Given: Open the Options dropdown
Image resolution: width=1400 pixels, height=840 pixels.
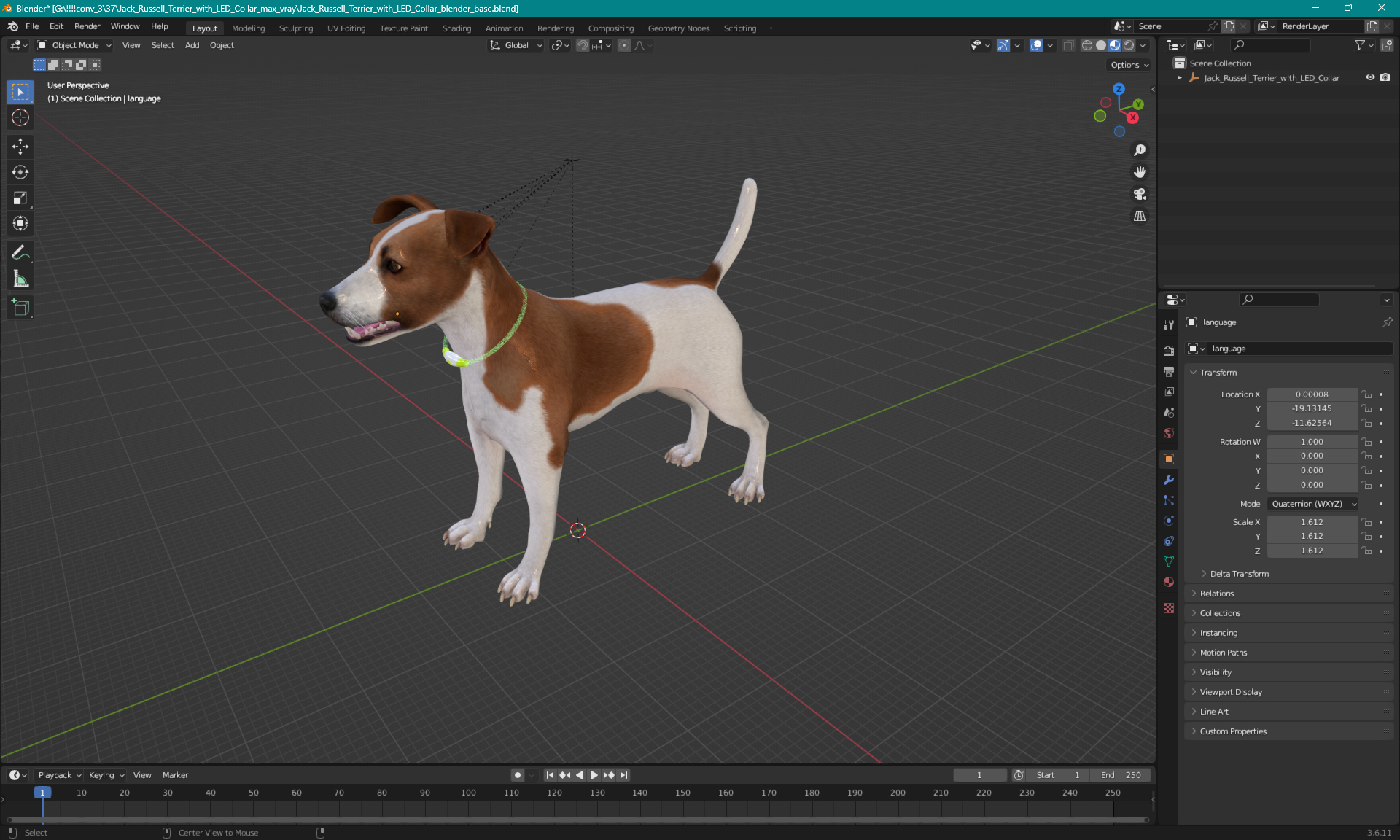Looking at the screenshot, I should click(1129, 65).
